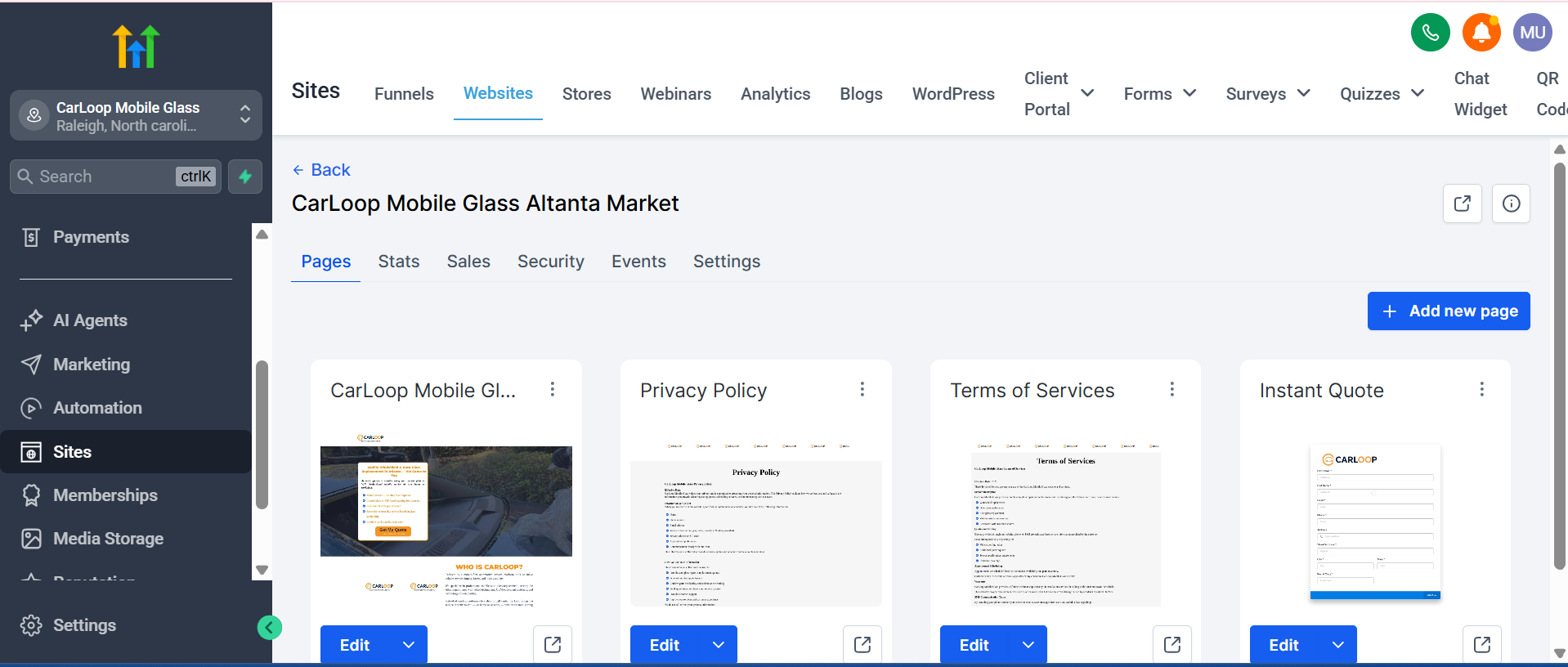1568x667 pixels.
Task: Open website in new tab icon near title
Action: (x=1462, y=203)
